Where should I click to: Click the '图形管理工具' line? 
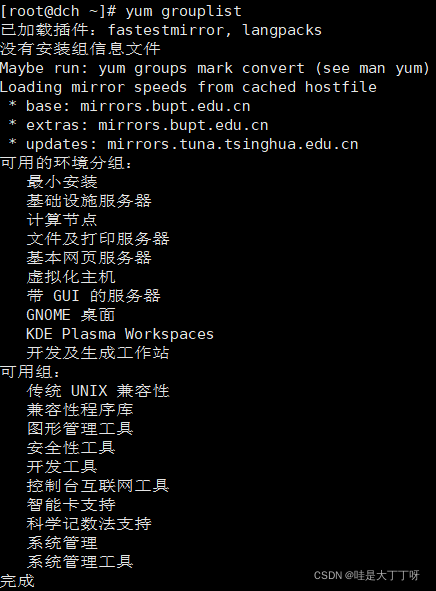(x=80, y=429)
